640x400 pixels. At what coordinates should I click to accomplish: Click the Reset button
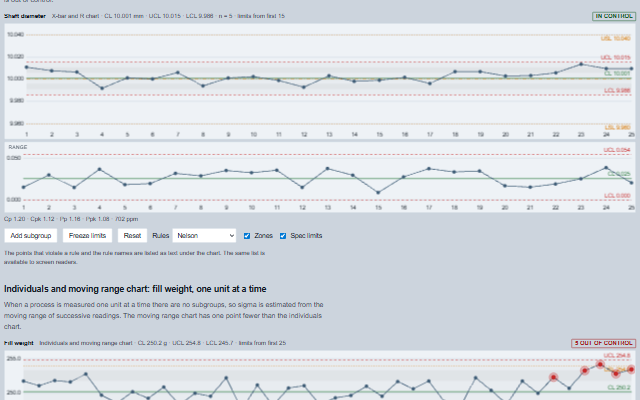[132, 236]
